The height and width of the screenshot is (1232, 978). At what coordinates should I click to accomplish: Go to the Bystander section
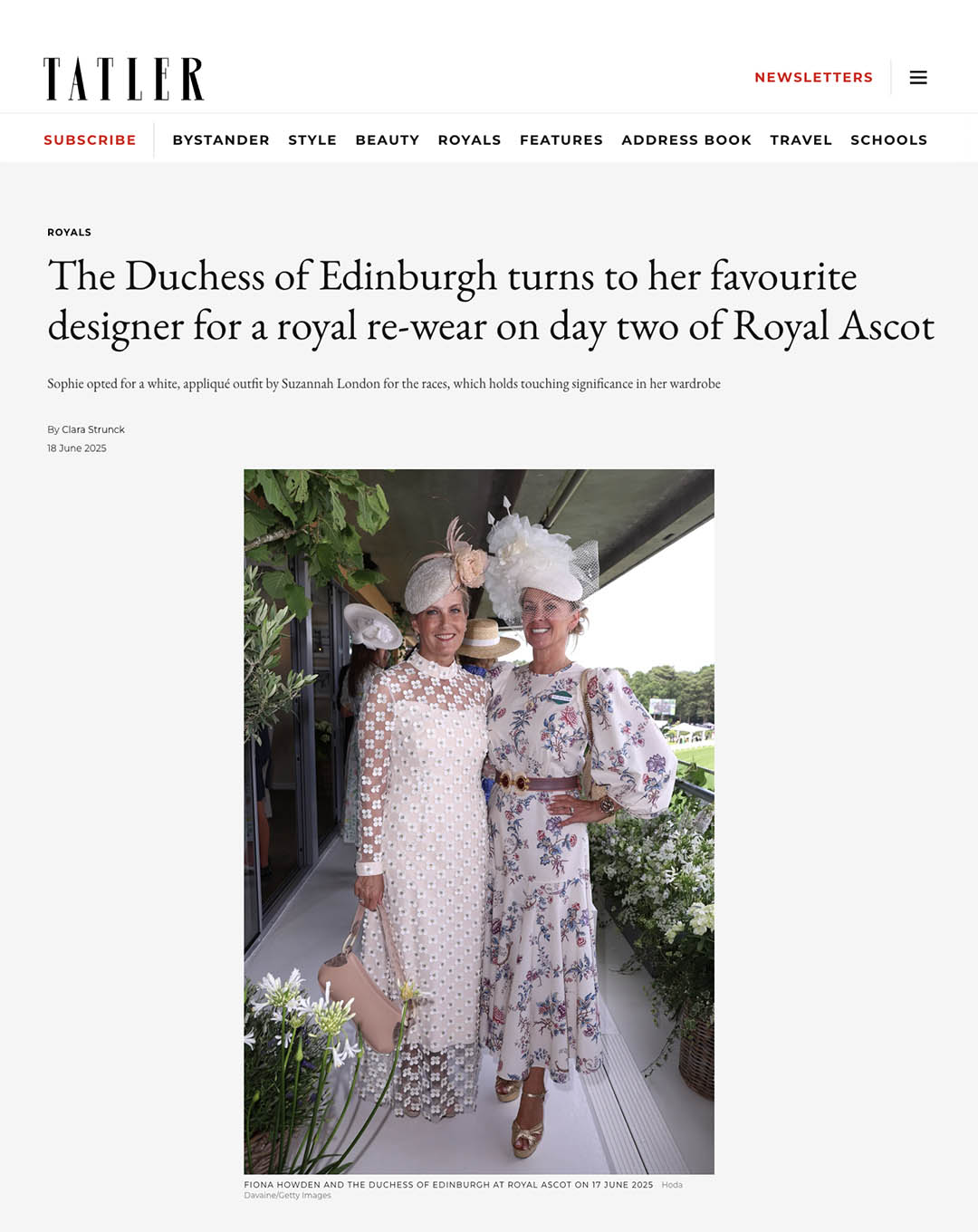click(x=221, y=140)
